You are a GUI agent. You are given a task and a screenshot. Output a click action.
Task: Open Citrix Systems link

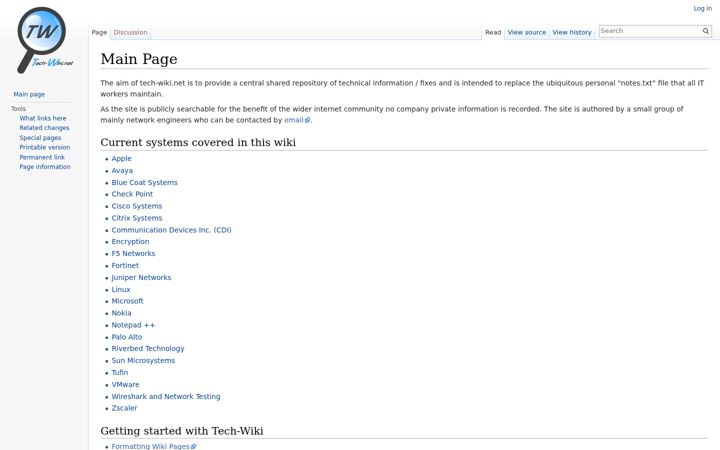click(x=136, y=218)
